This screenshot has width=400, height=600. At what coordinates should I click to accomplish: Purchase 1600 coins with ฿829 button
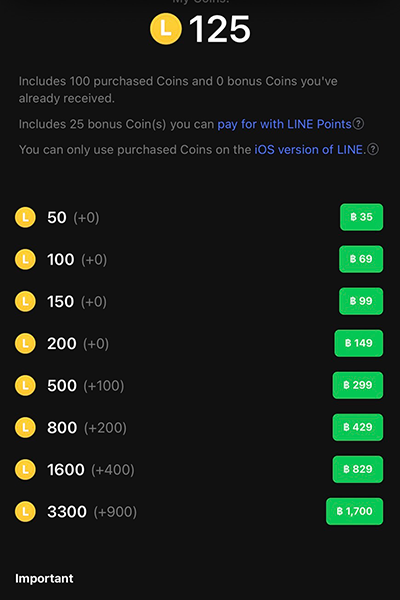[x=358, y=469]
